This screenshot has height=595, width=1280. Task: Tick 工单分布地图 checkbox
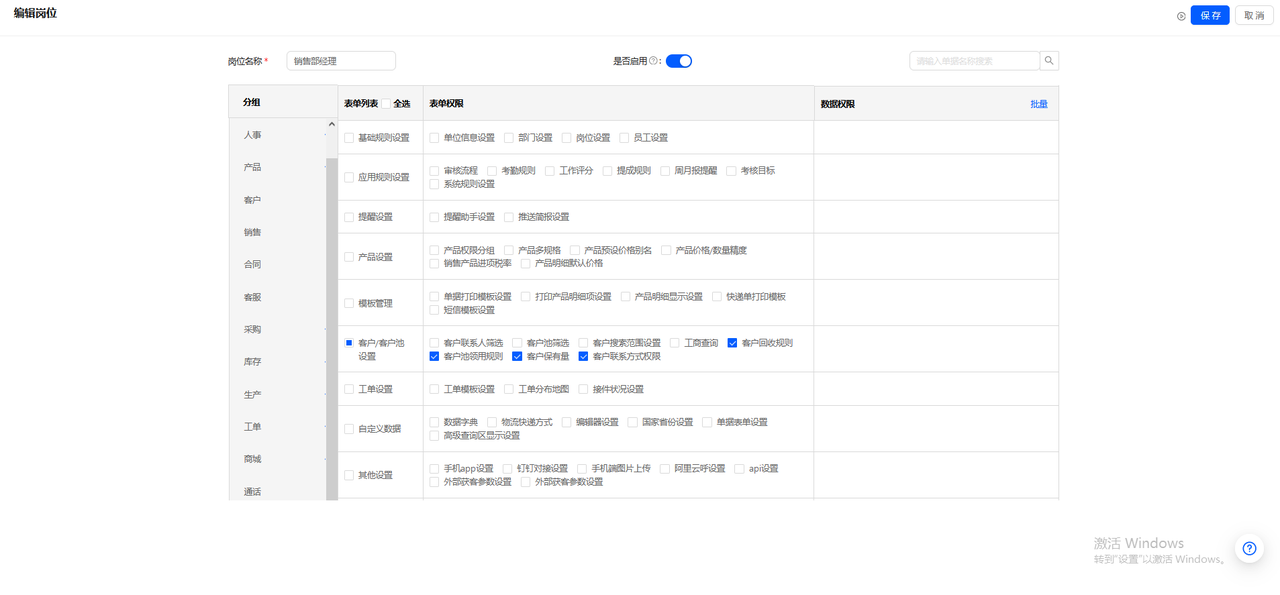[509, 389]
